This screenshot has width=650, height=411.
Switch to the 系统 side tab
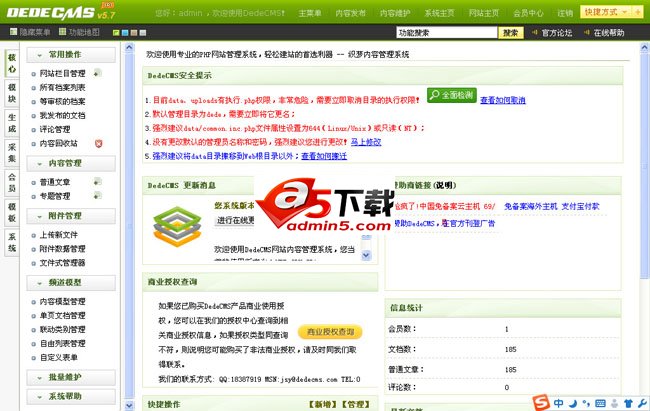pos(12,242)
